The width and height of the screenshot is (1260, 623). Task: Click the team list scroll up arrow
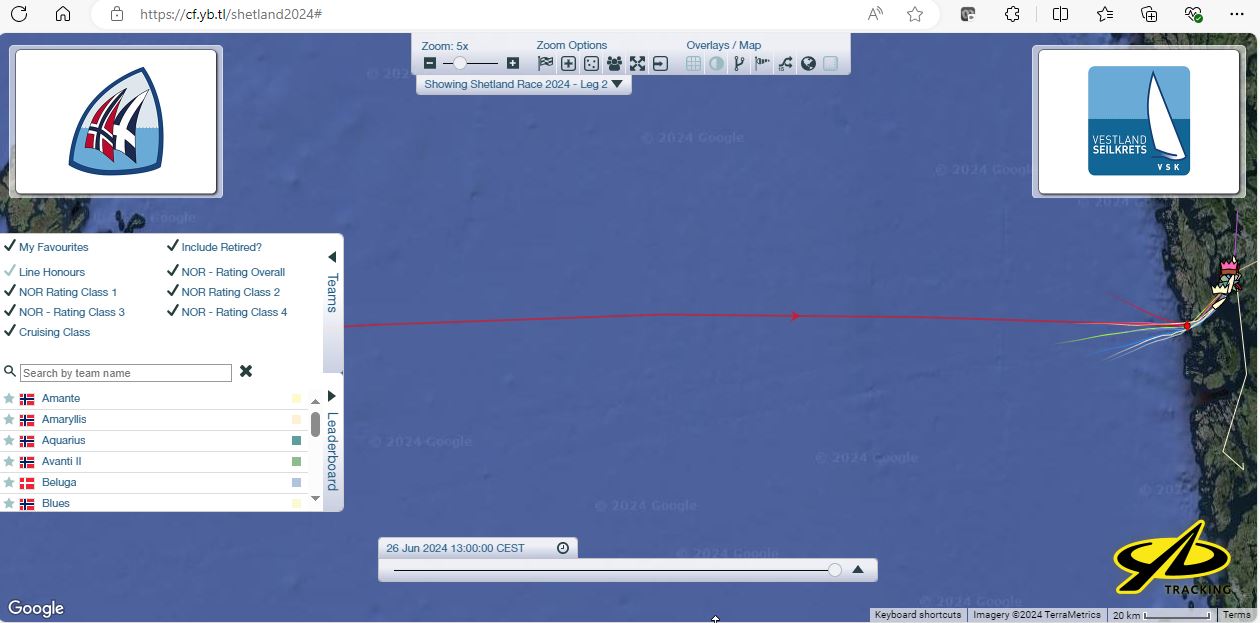tap(316, 401)
